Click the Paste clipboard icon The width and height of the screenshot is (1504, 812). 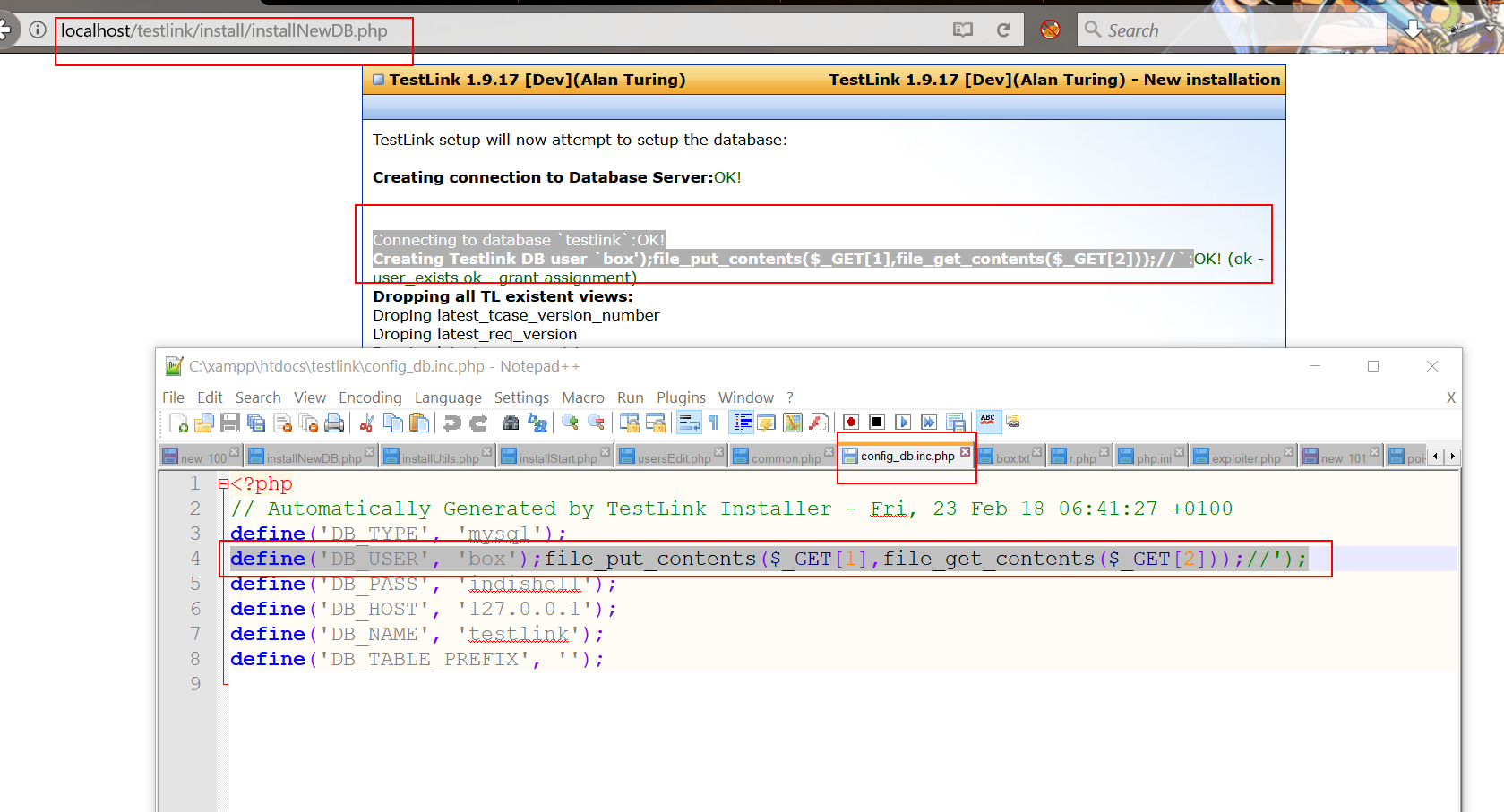click(418, 423)
